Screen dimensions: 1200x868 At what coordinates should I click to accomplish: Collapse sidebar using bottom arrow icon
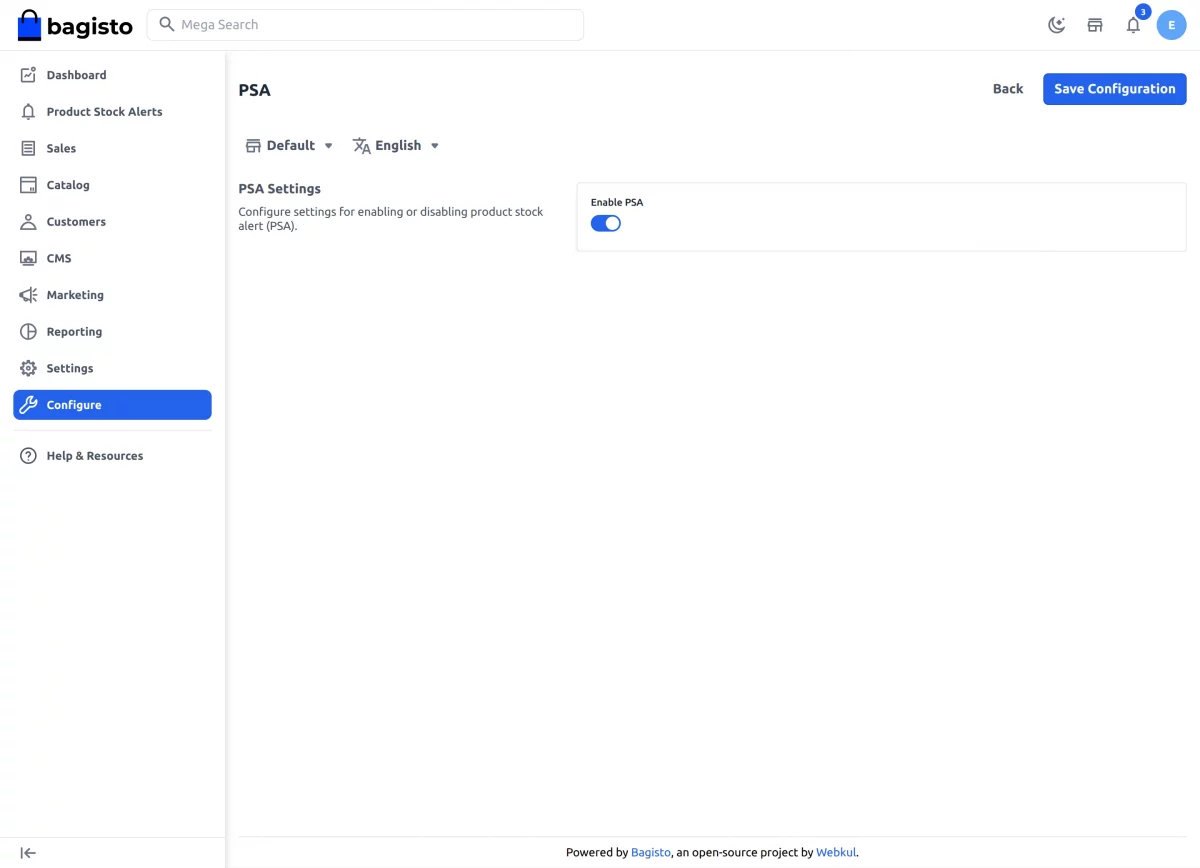point(28,853)
